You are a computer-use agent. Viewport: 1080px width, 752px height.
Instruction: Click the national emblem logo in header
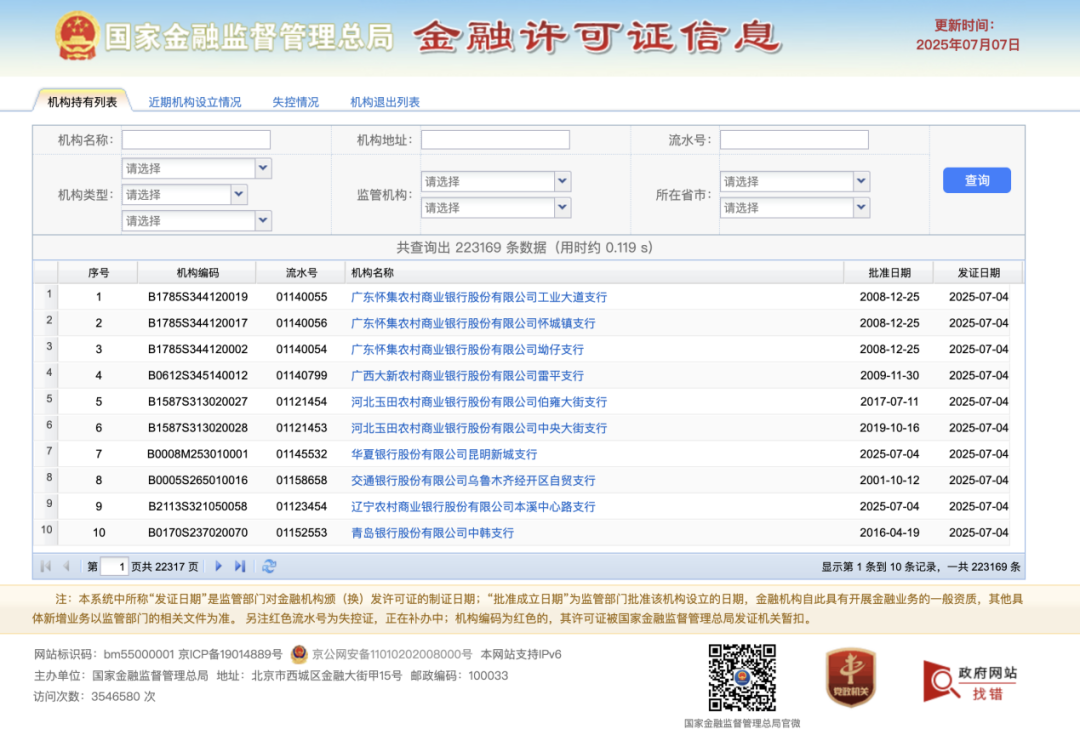point(77,36)
